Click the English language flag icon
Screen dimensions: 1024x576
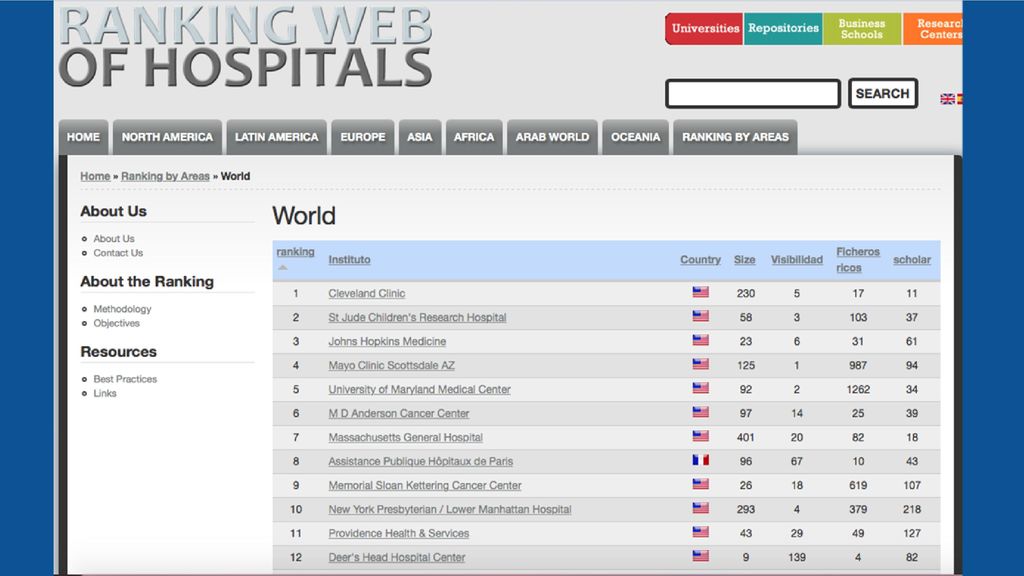(x=947, y=99)
